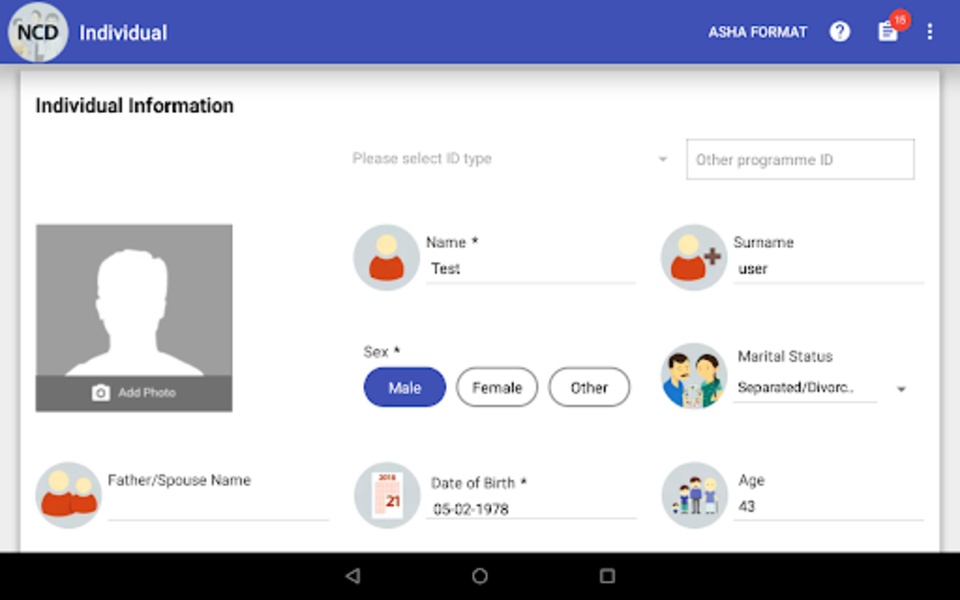The height and width of the screenshot is (600, 960).
Task: Select Male sex option
Action: click(405, 387)
